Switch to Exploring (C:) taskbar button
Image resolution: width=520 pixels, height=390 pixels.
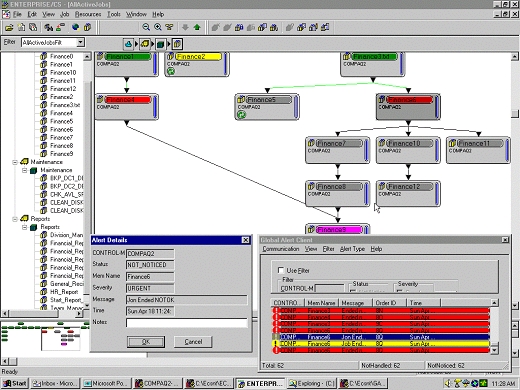(x=312, y=383)
